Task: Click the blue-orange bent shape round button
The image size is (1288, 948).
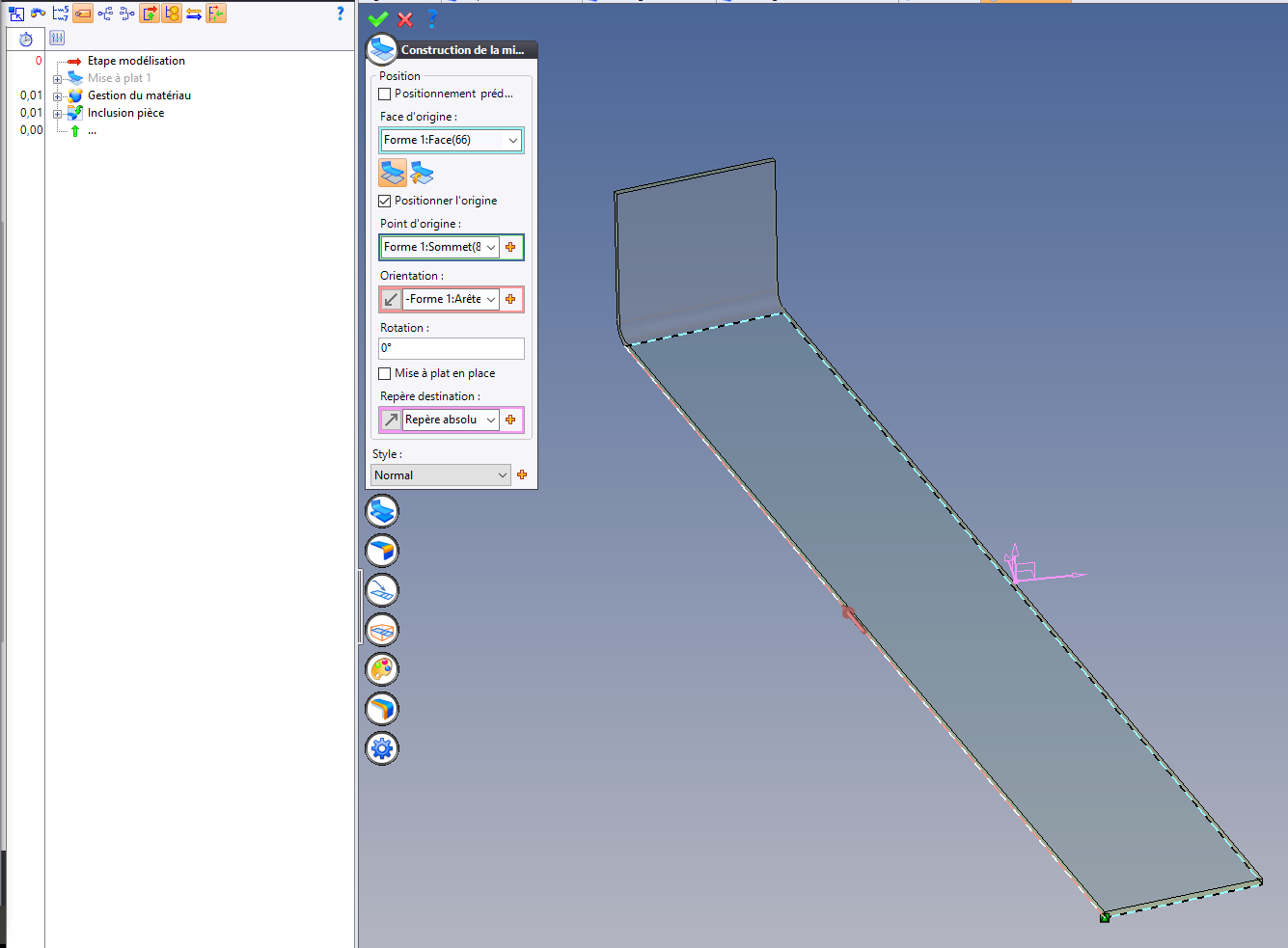Action: tap(382, 551)
